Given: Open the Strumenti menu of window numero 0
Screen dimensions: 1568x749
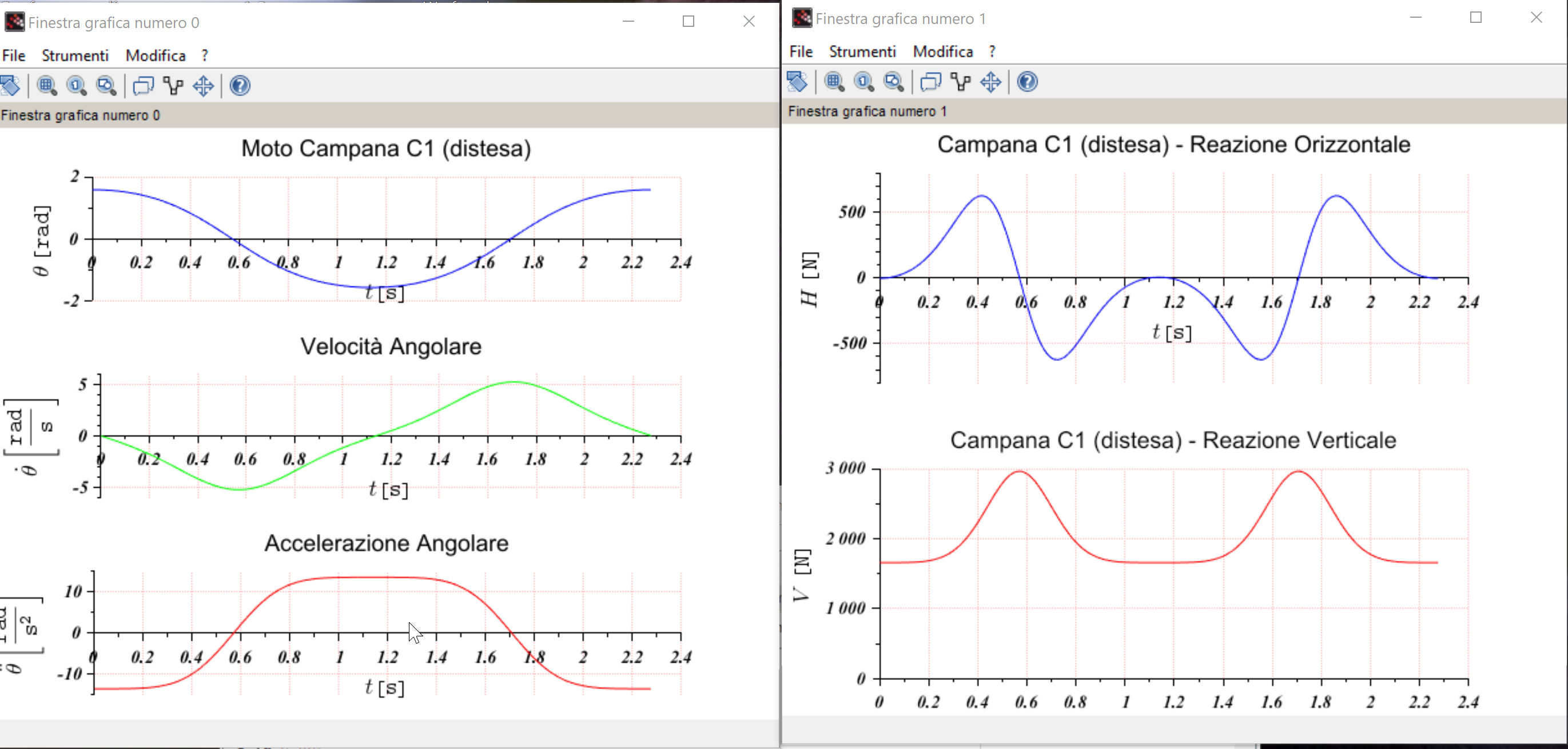Looking at the screenshot, I should click(75, 55).
